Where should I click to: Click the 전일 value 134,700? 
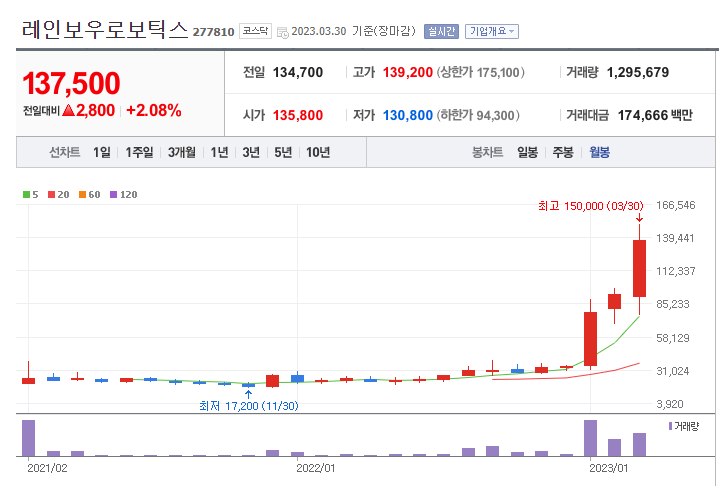298,72
